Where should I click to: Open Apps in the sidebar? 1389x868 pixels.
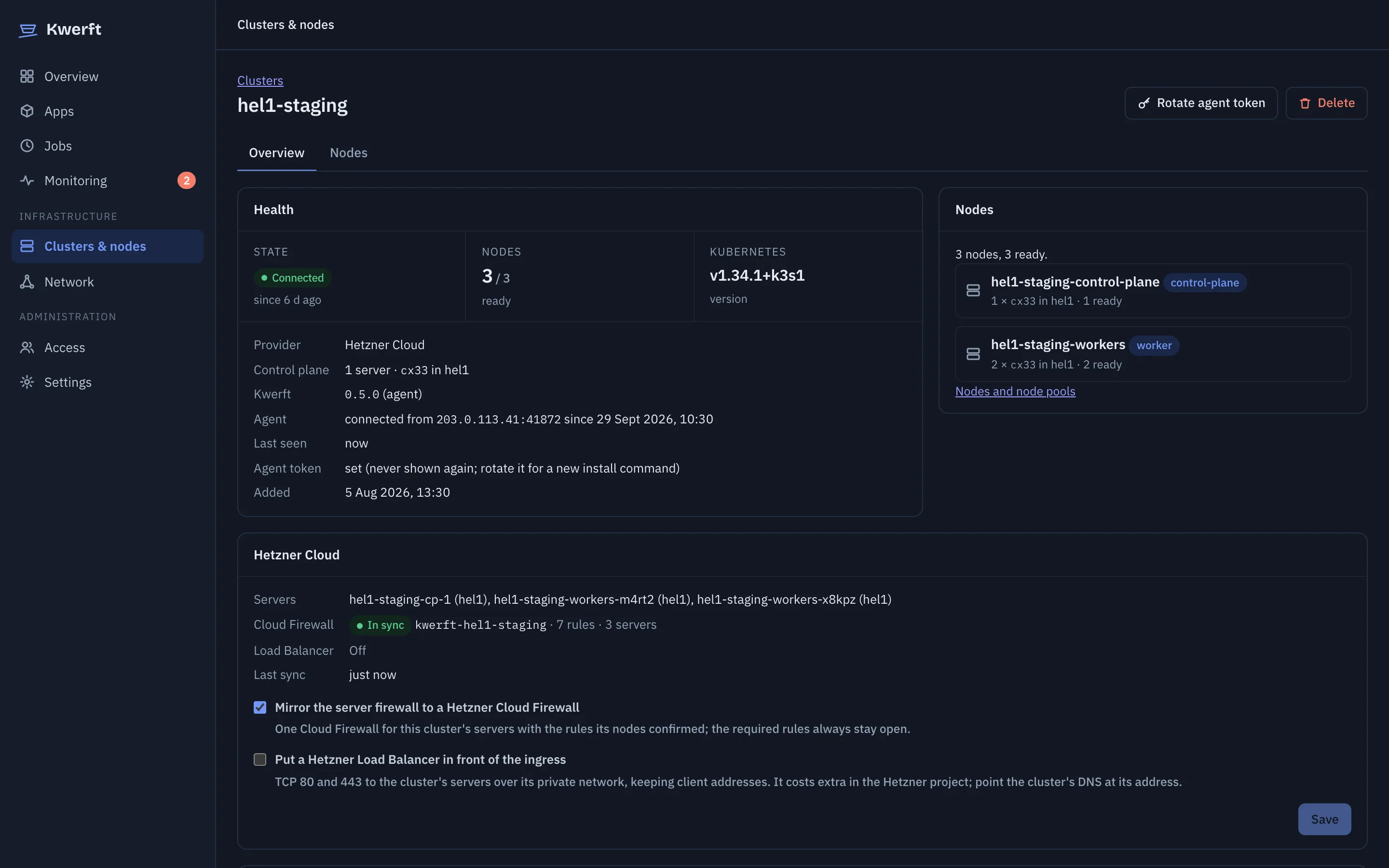click(x=108, y=111)
